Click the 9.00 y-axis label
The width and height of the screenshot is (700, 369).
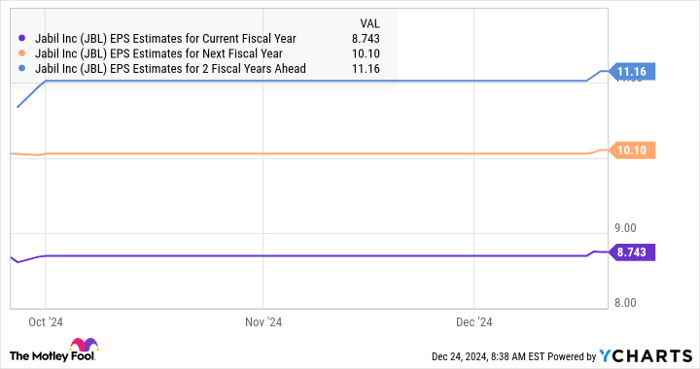[x=625, y=228]
